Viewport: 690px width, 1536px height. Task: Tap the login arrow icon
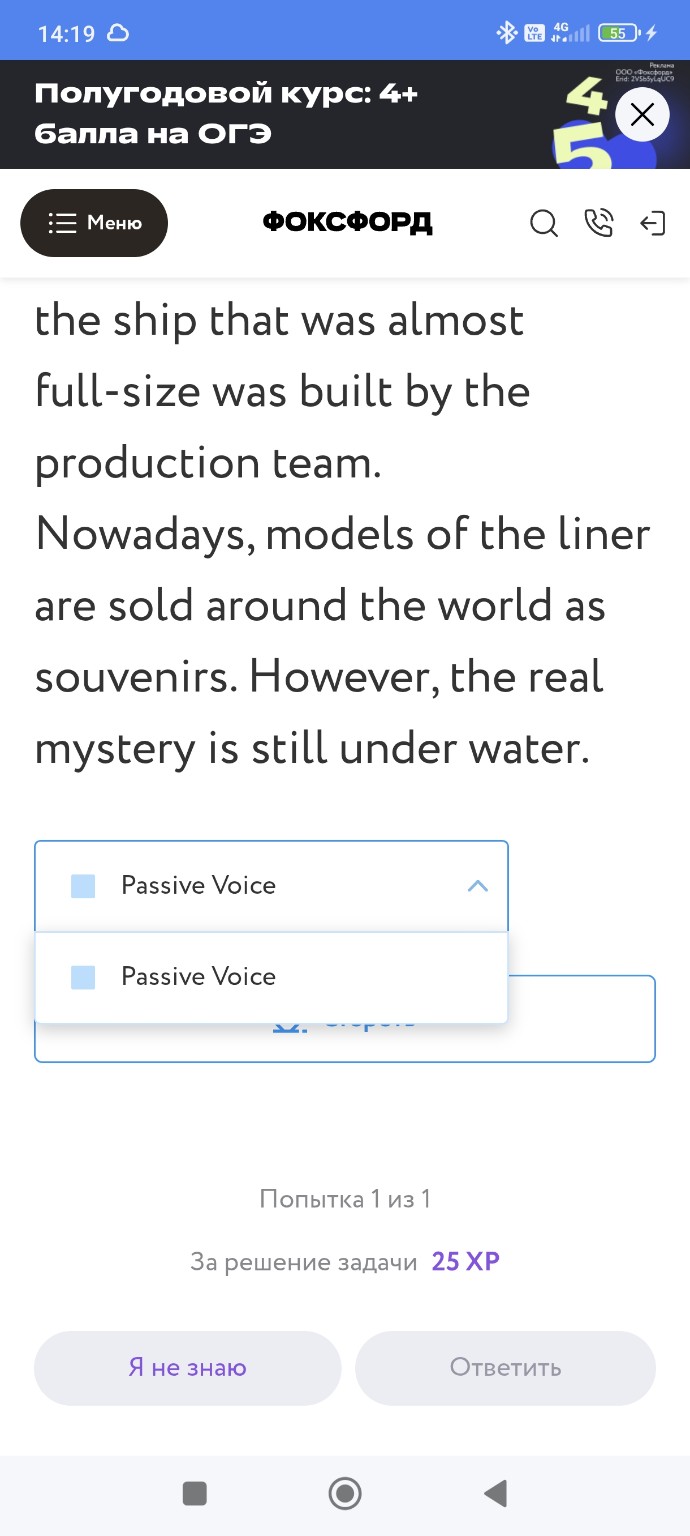pyautogui.click(x=652, y=223)
